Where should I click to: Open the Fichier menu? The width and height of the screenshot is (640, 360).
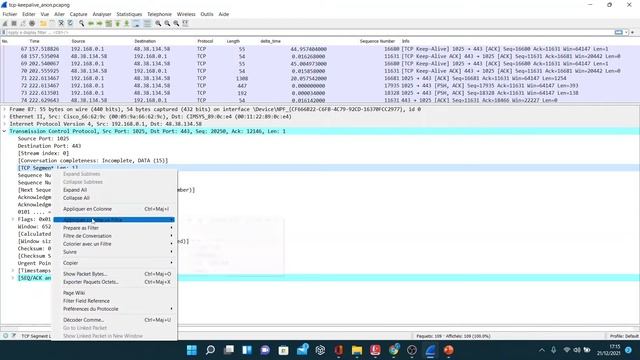10,14
